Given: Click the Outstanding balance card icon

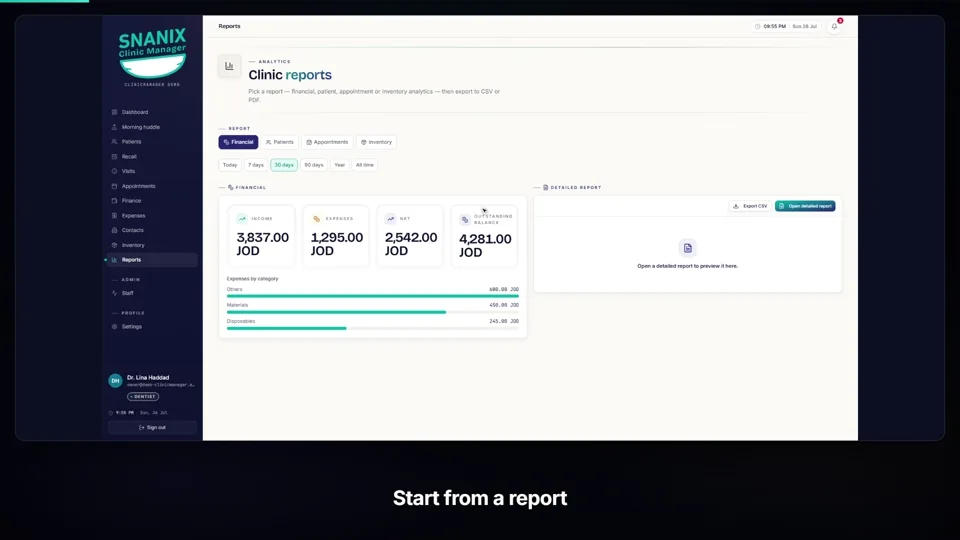Looking at the screenshot, I should coord(465,220).
